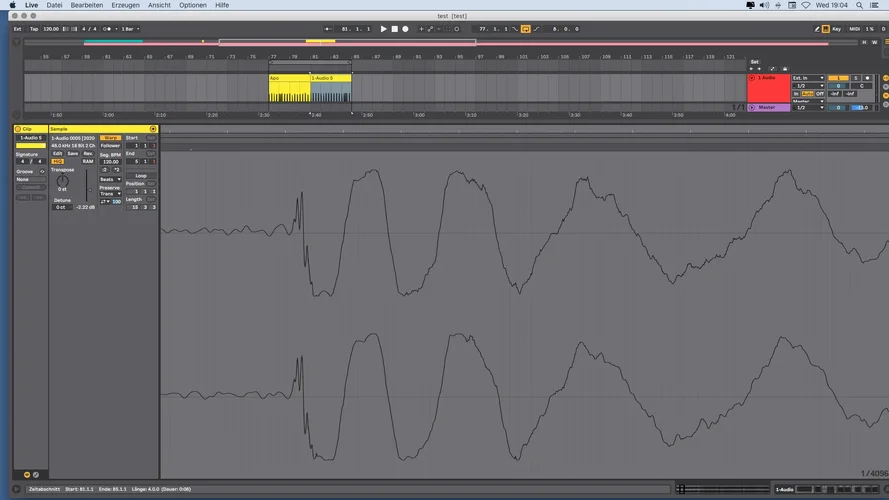Click the Sample box circle icon
Screen dimensions: 889x500
point(153,129)
